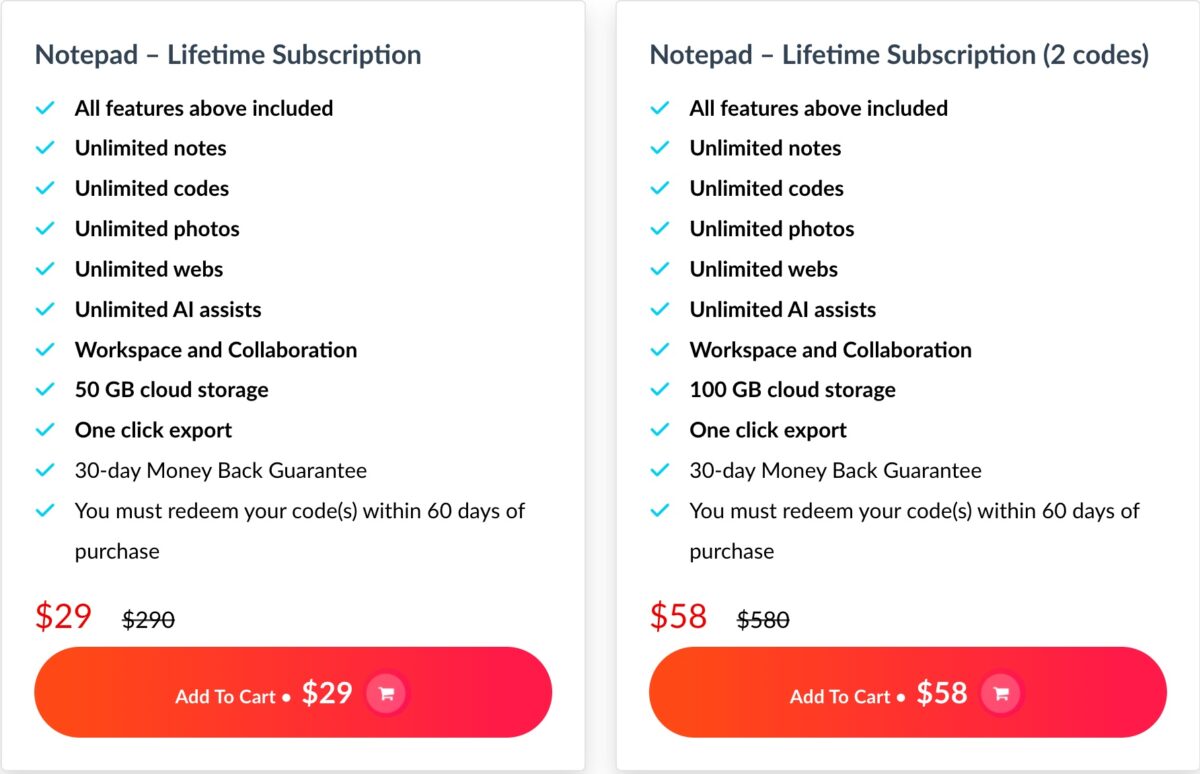
Task: Click the Lifetime Subscription (2 codes) heading
Action: click(899, 55)
